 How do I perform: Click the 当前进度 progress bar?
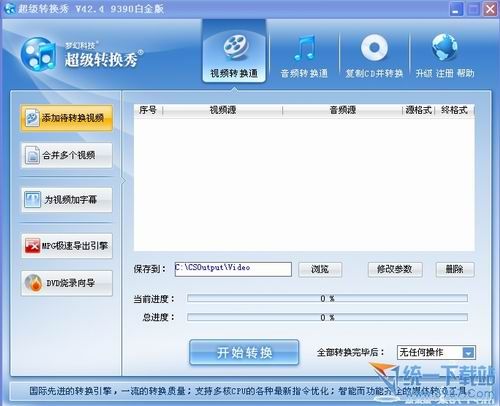(x=327, y=298)
